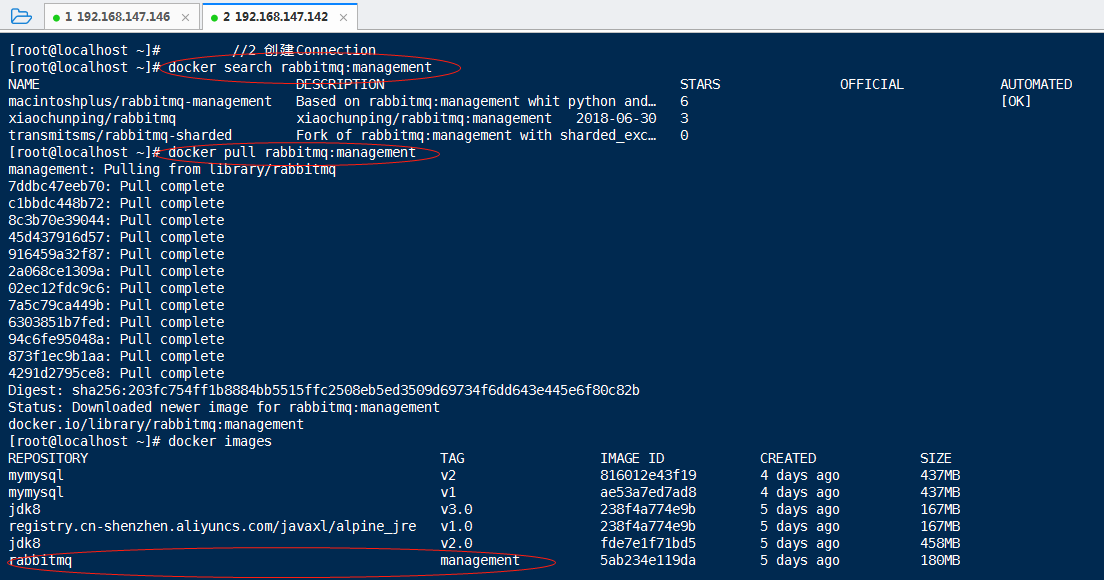This screenshot has height=580, width=1104.
Task: Click the STARS column header
Action: 700,84
